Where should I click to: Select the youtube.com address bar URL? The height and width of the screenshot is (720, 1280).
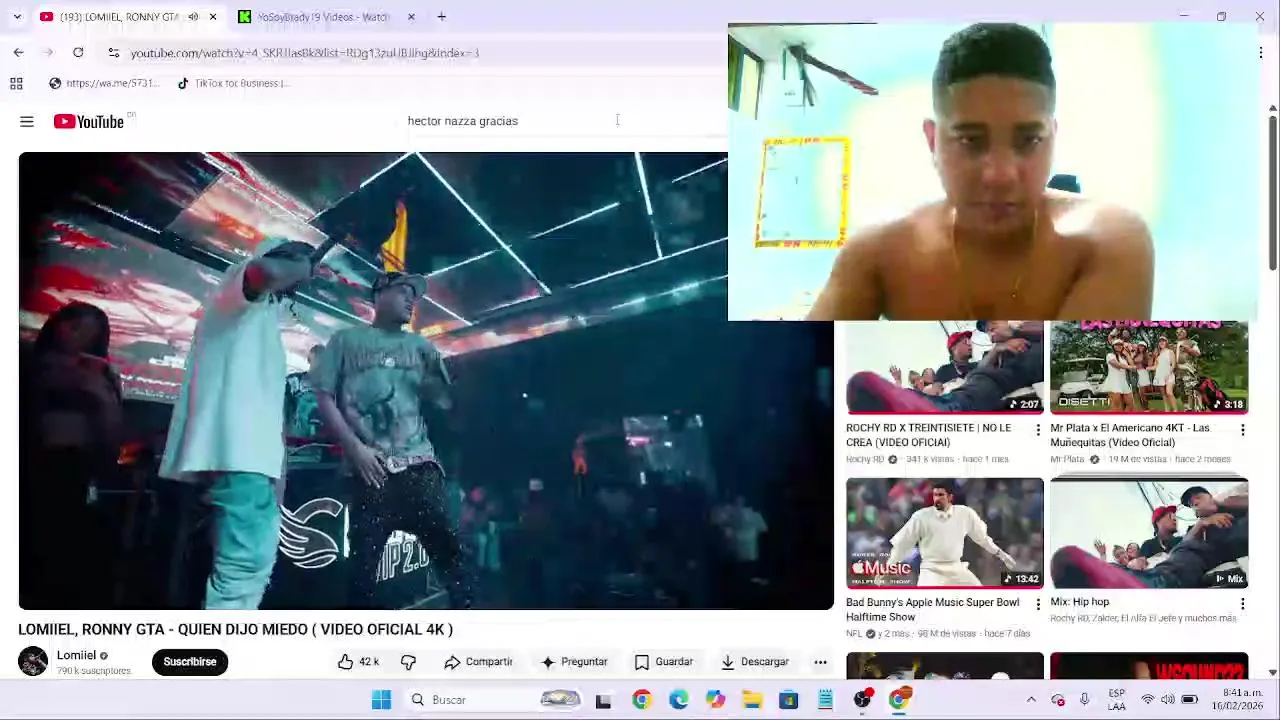pyautogui.click(x=305, y=52)
